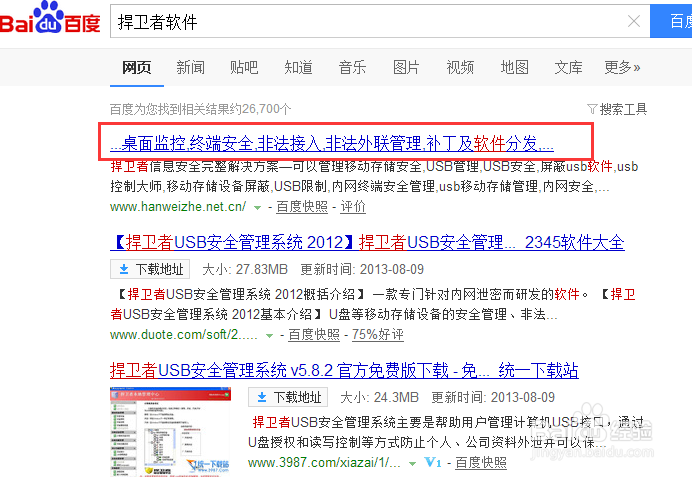Viewport: 692px width, 477px height.
Task: Expand dropdown arrow next to hanweizhe.net.cn
Action: coord(257,207)
